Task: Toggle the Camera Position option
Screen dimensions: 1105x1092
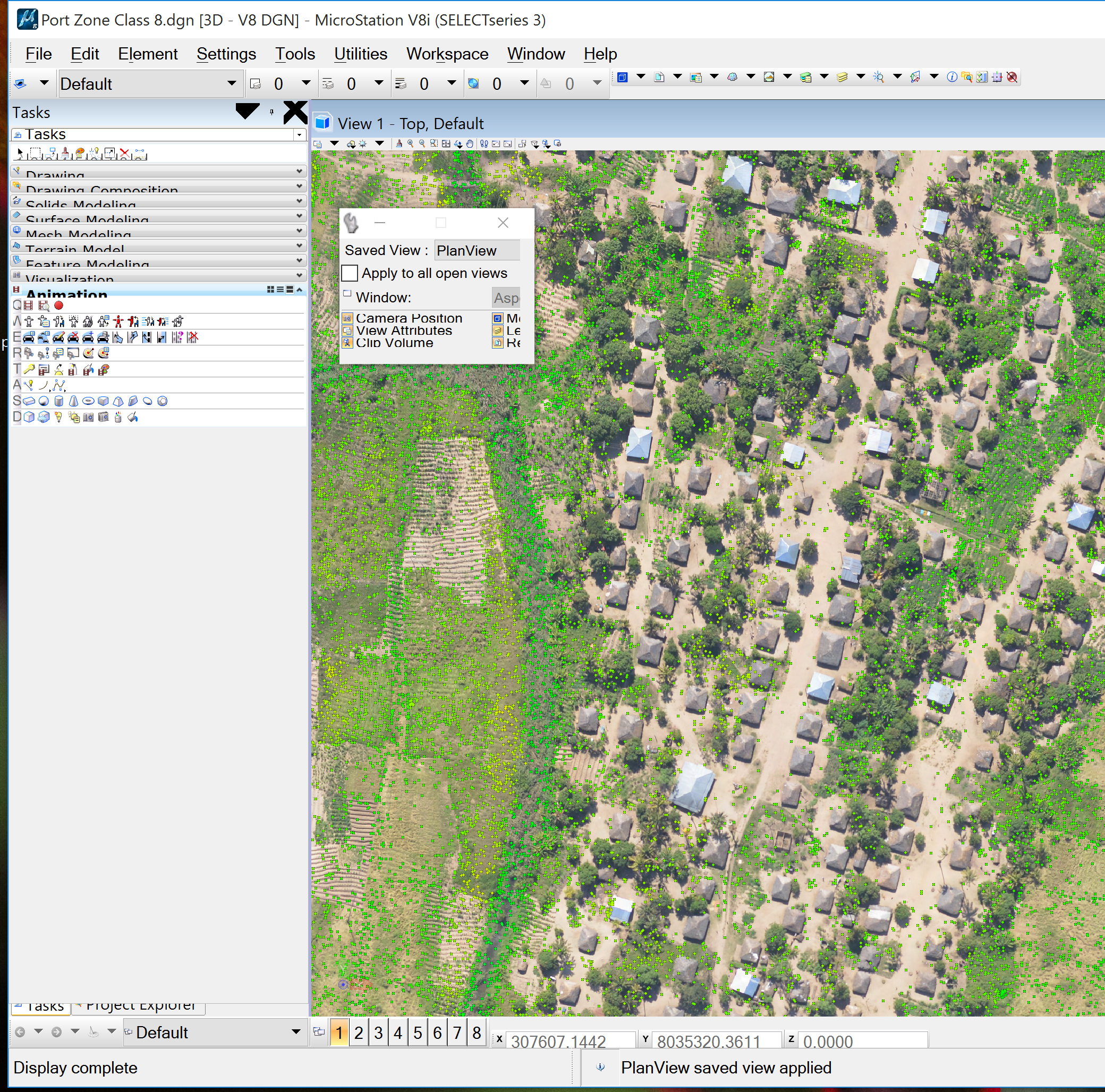Action: click(x=347, y=318)
